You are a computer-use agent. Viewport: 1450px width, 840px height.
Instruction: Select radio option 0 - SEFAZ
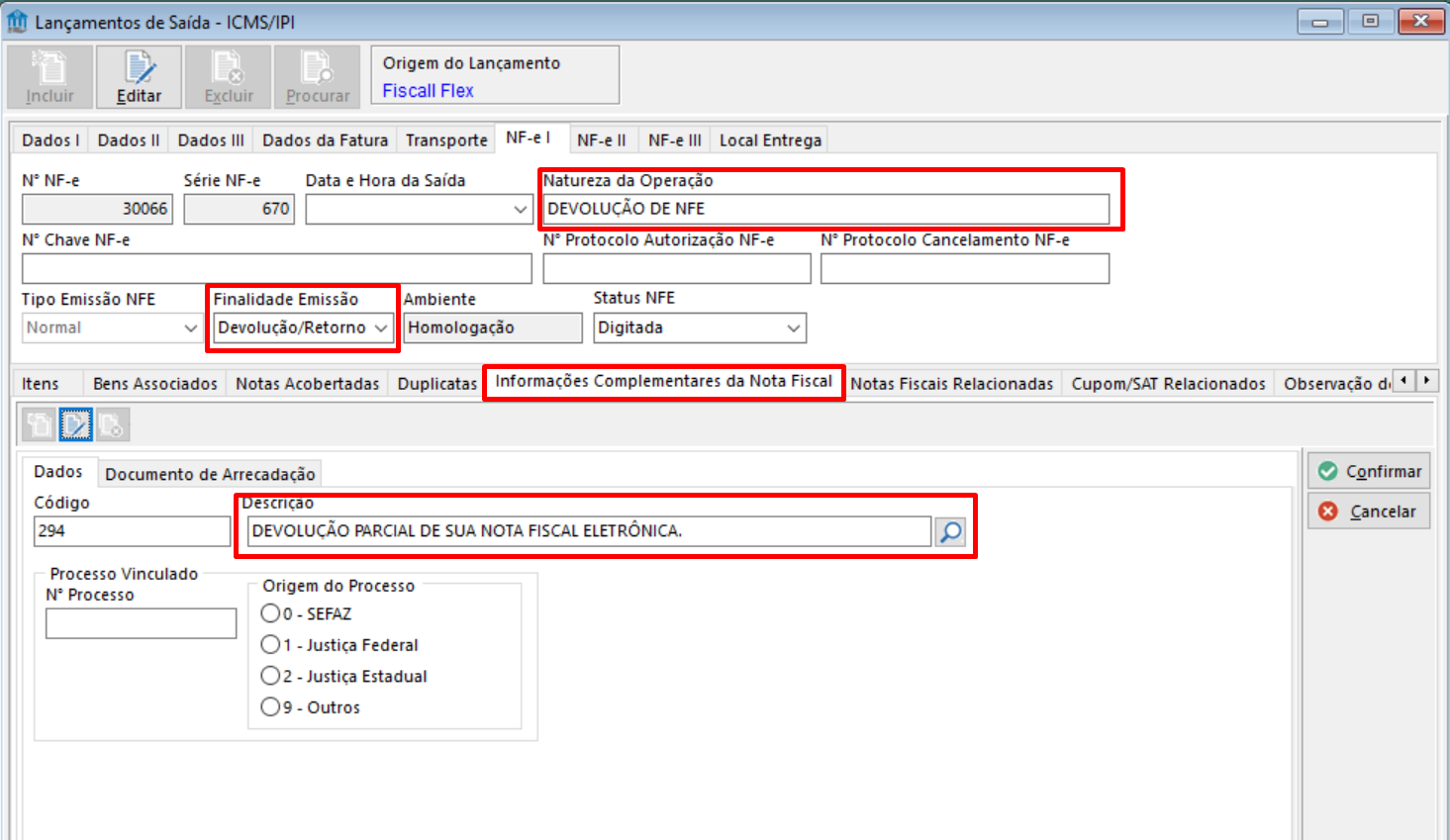pyautogui.click(x=270, y=613)
